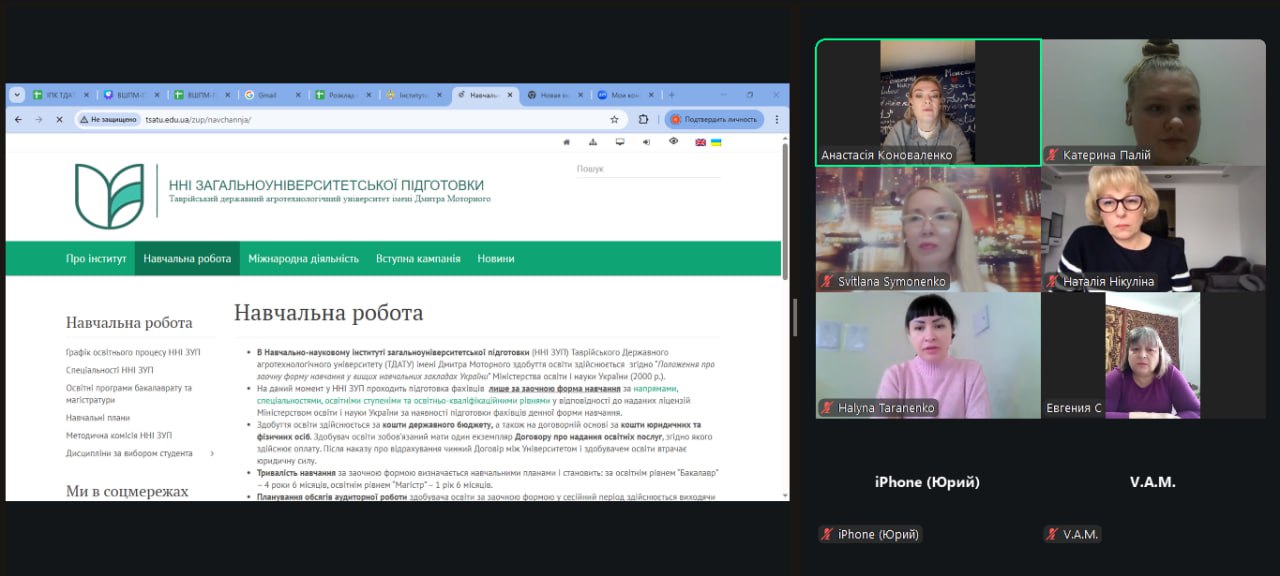
Task: Toggle the accessibility eye icon
Action: [x=673, y=142]
